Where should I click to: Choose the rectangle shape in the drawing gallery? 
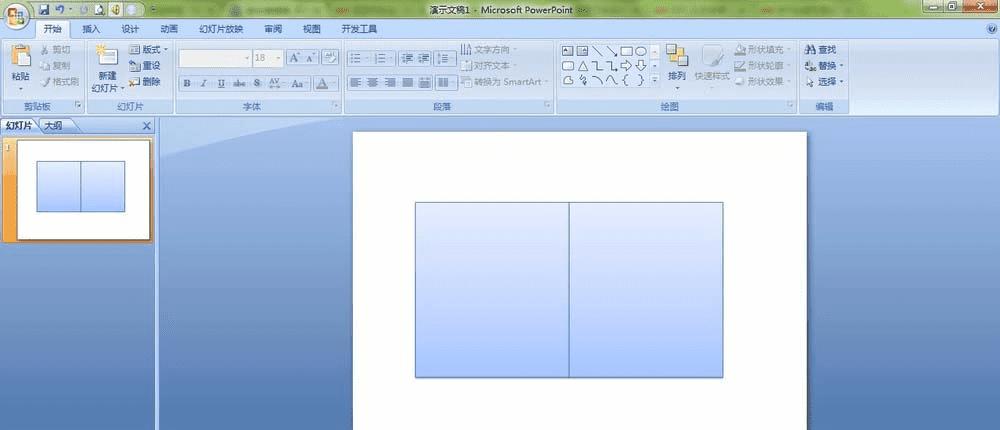tap(626, 51)
